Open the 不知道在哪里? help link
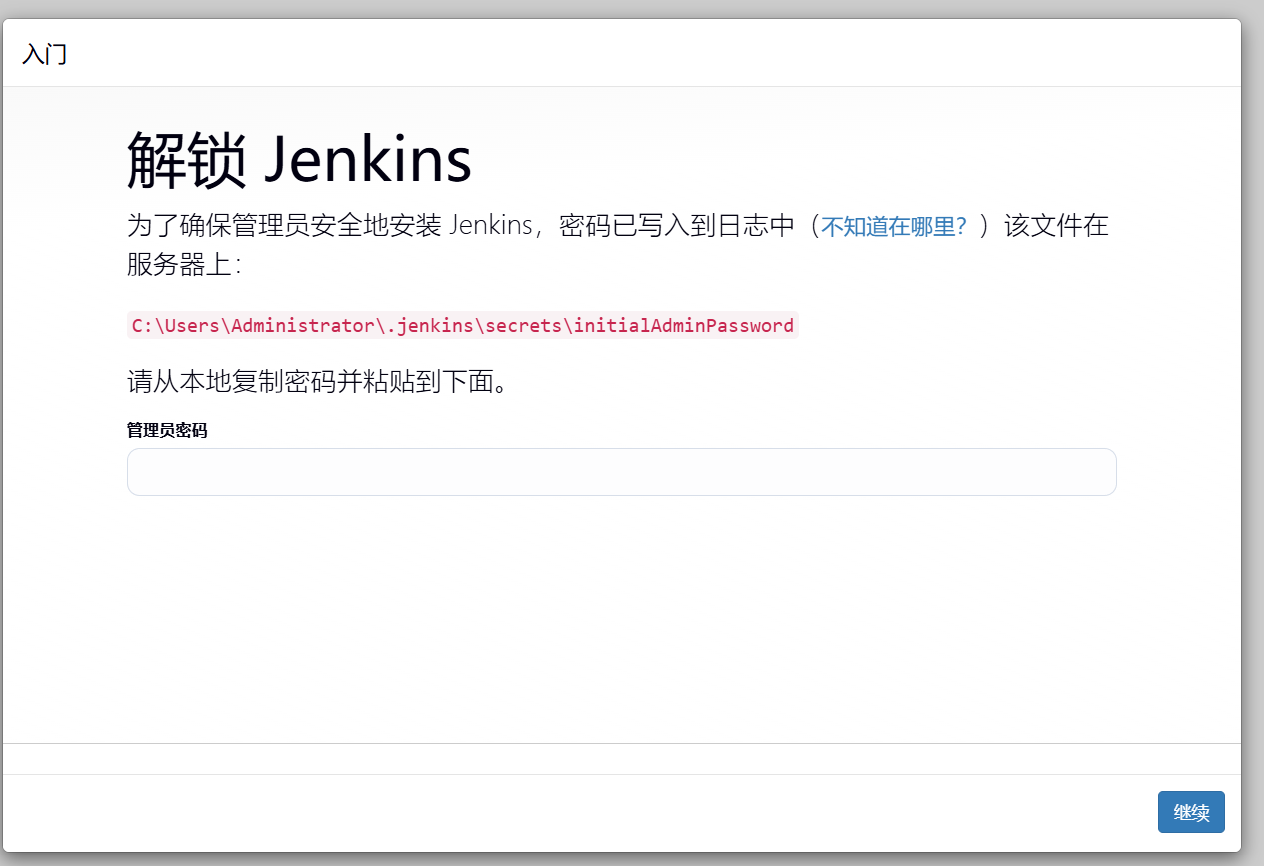The height and width of the screenshot is (866, 1264). point(894,226)
